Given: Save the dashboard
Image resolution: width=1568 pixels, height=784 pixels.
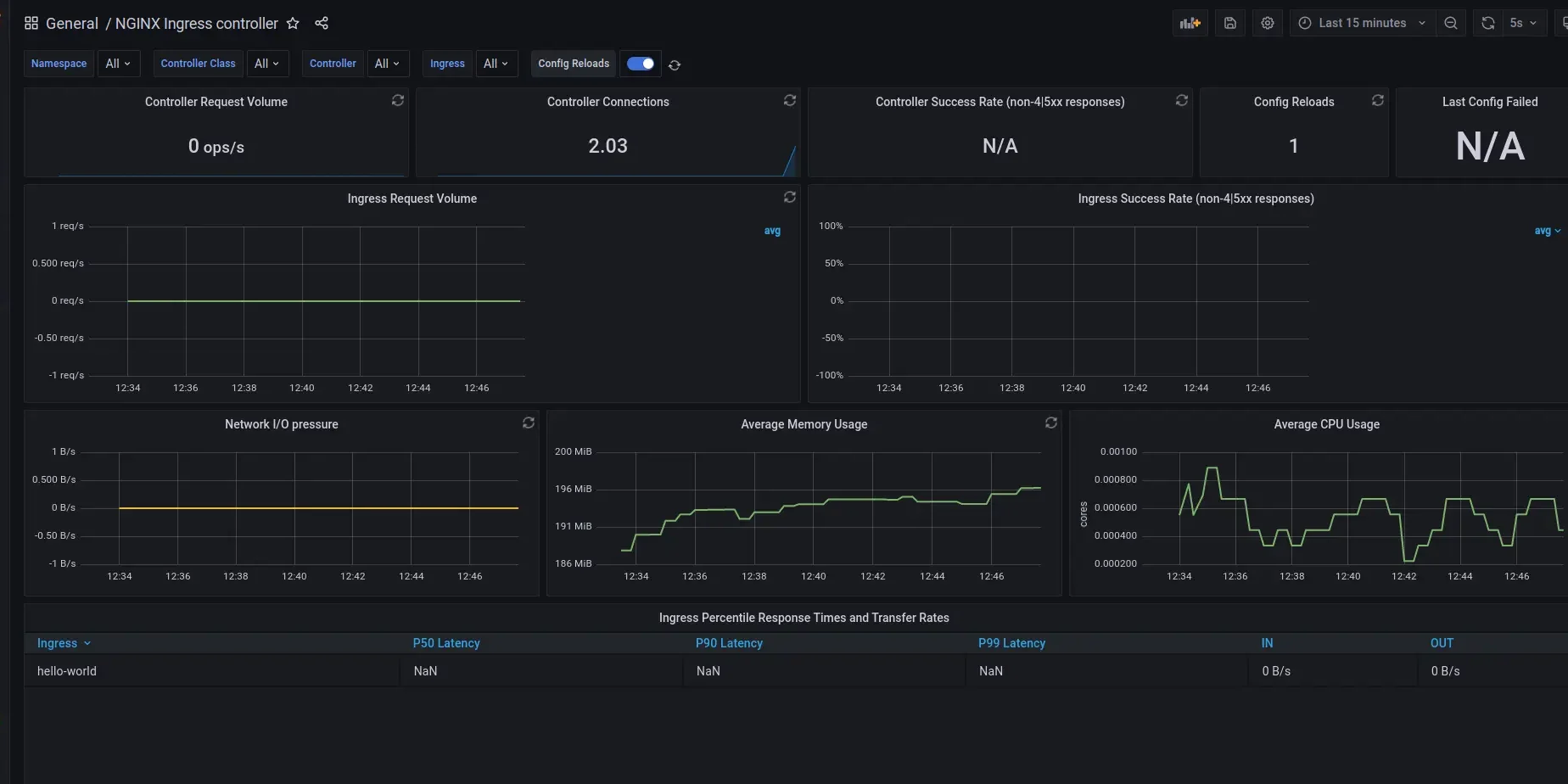Looking at the screenshot, I should pyautogui.click(x=1229, y=23).
